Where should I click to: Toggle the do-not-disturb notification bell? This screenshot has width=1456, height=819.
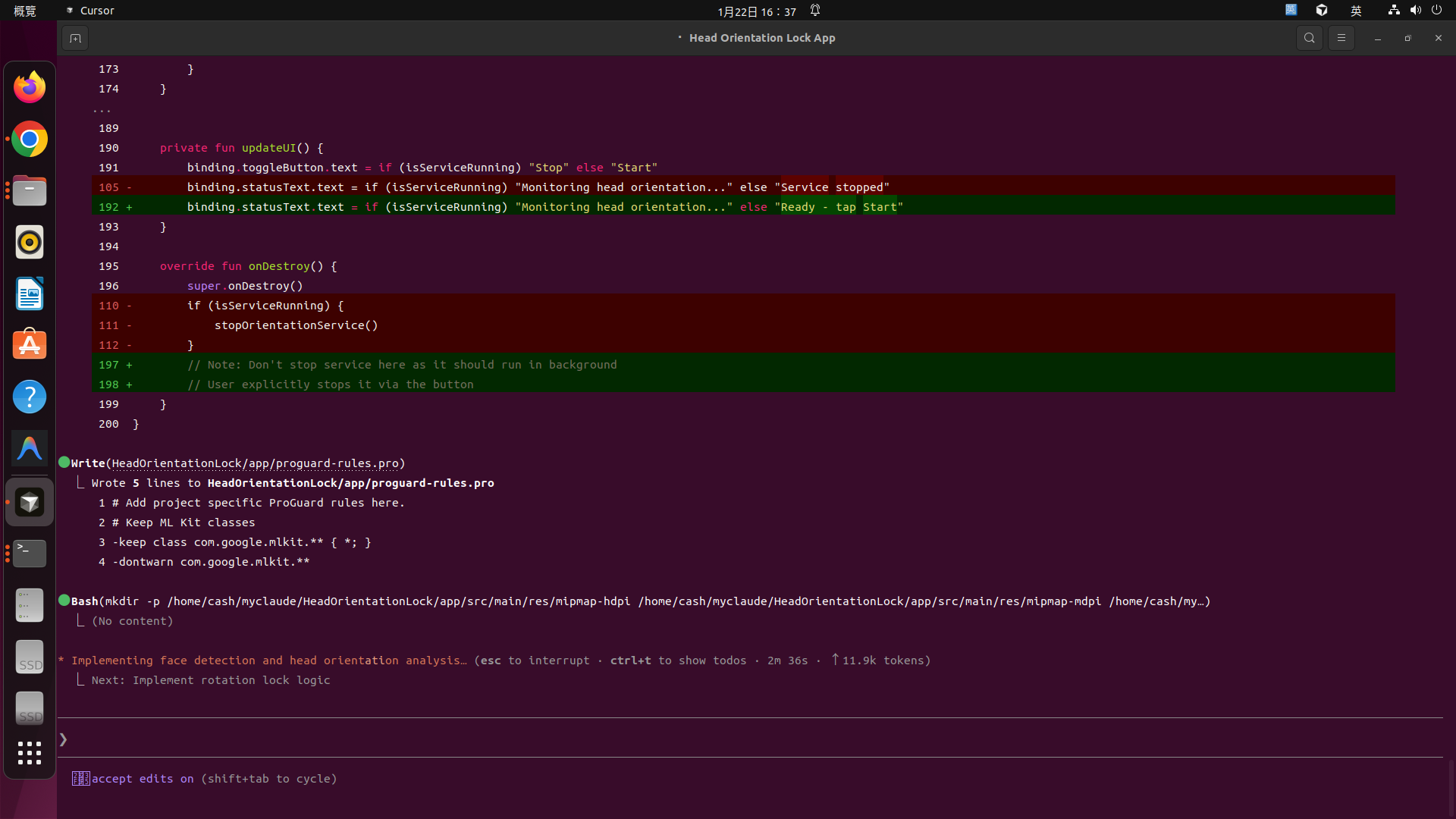coord(815,11)
